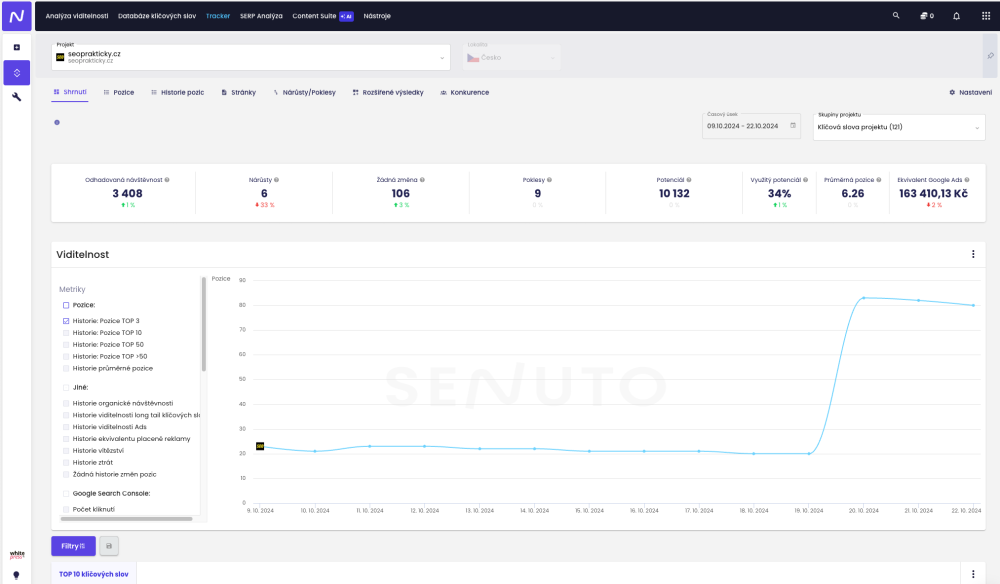This screenshot has height=584, width=1000.
Task: Open the Lokalita Česko dropdown
Action: tap(512, 57)
